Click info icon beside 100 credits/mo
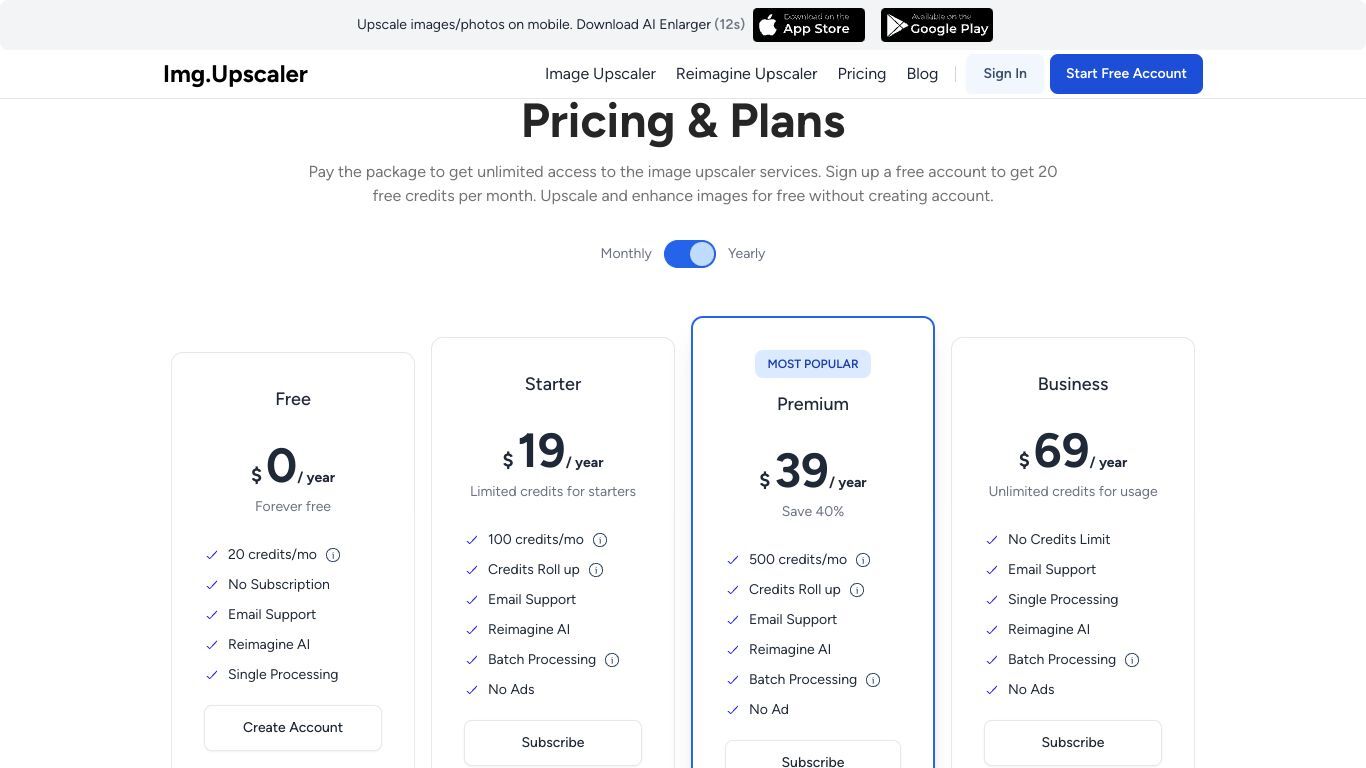This screenshot has height=768, width=1366. 600,540
